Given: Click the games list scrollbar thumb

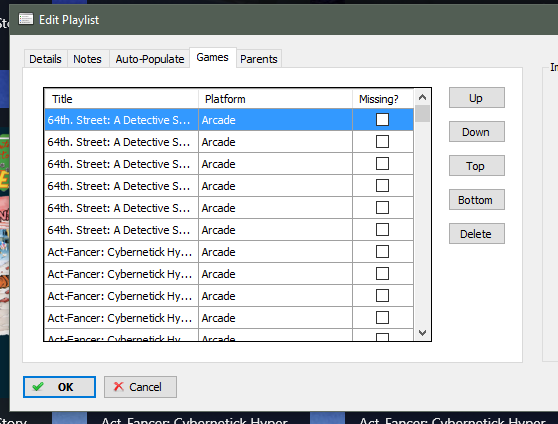Looking at the screenshot, I should coord(422,114).
